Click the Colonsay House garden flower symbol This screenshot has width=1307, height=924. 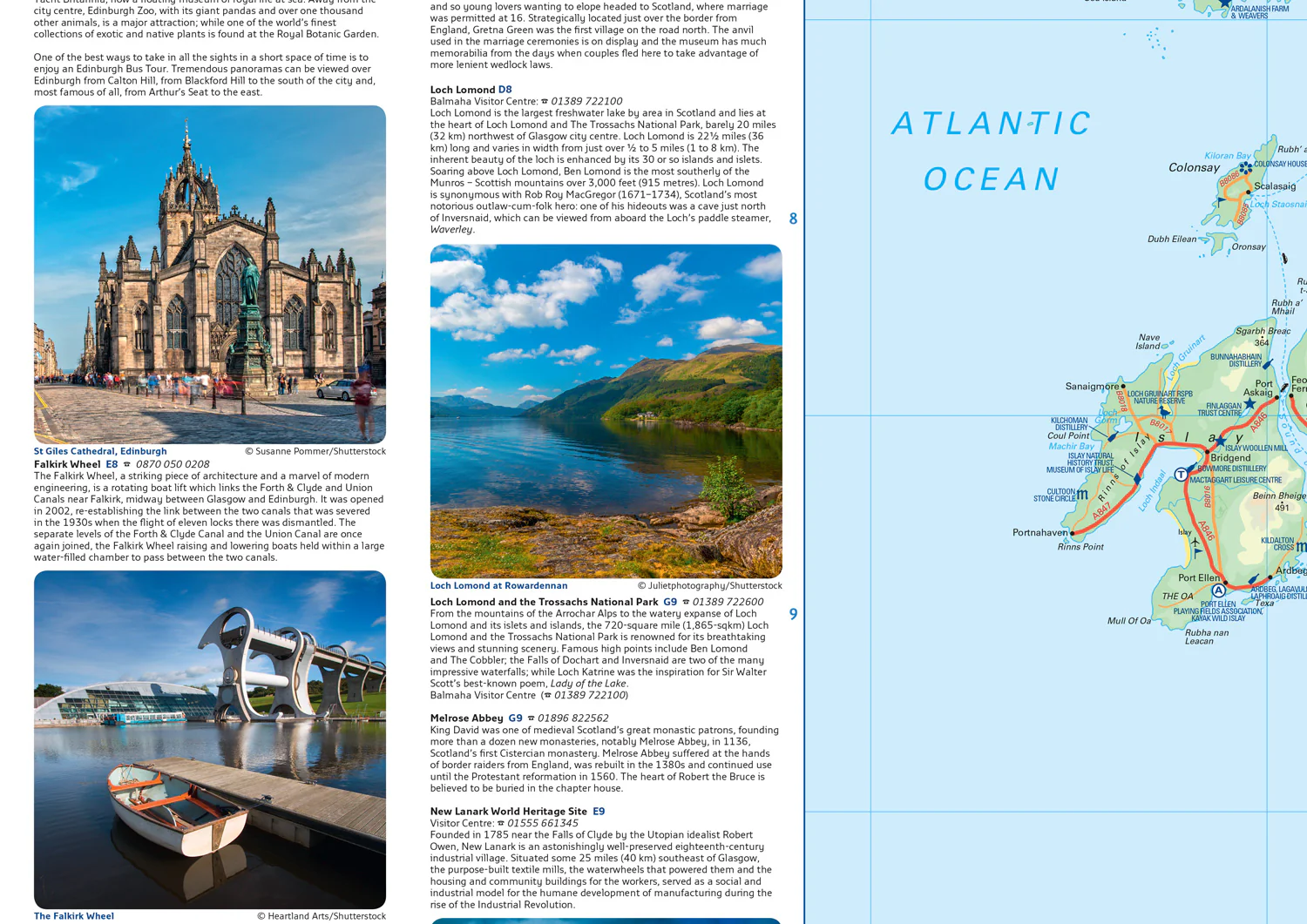pos(1246,167)
